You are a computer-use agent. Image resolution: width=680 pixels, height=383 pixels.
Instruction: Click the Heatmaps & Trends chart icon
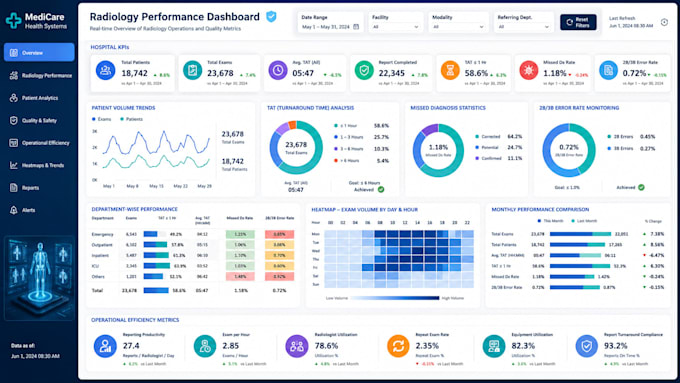click(x=14, y=165)
